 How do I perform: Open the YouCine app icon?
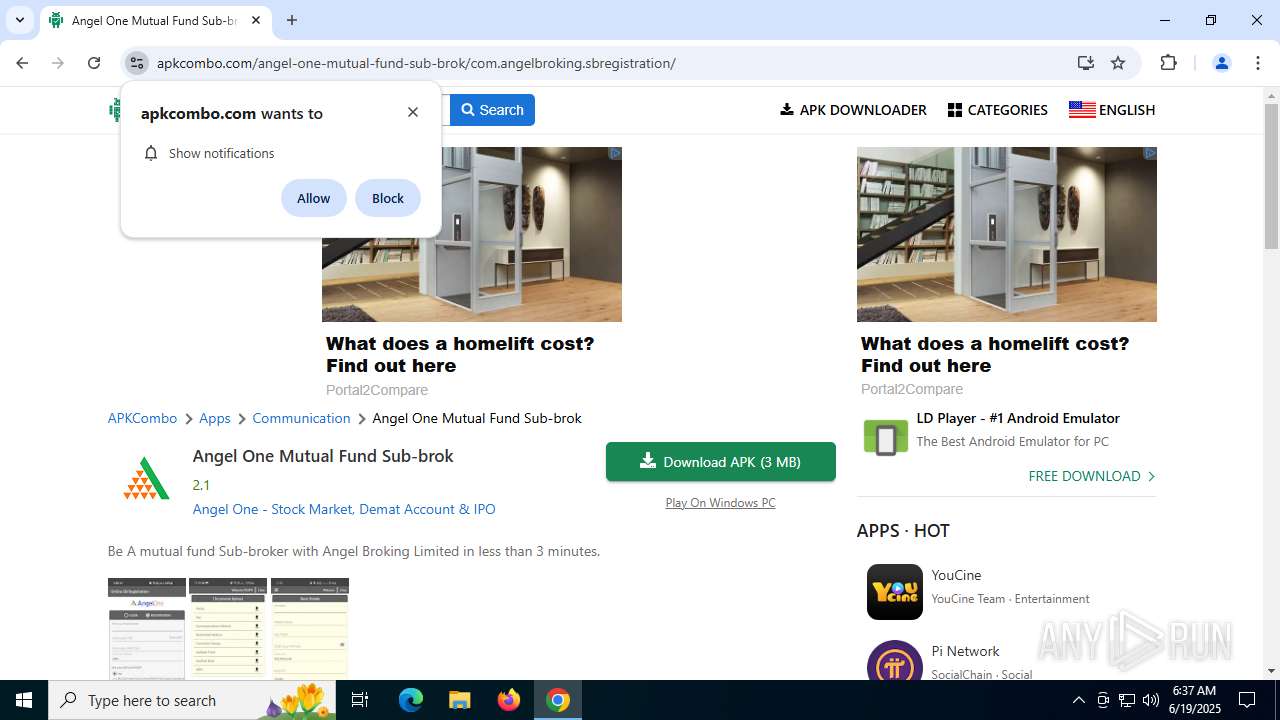point(895,592)
